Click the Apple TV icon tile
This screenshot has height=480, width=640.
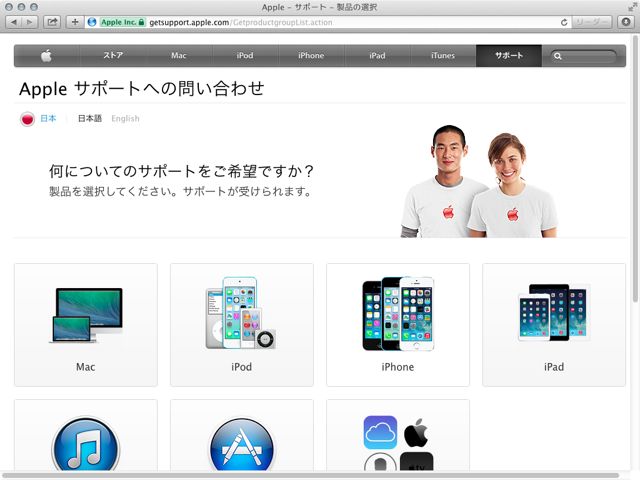click(417, 462)
